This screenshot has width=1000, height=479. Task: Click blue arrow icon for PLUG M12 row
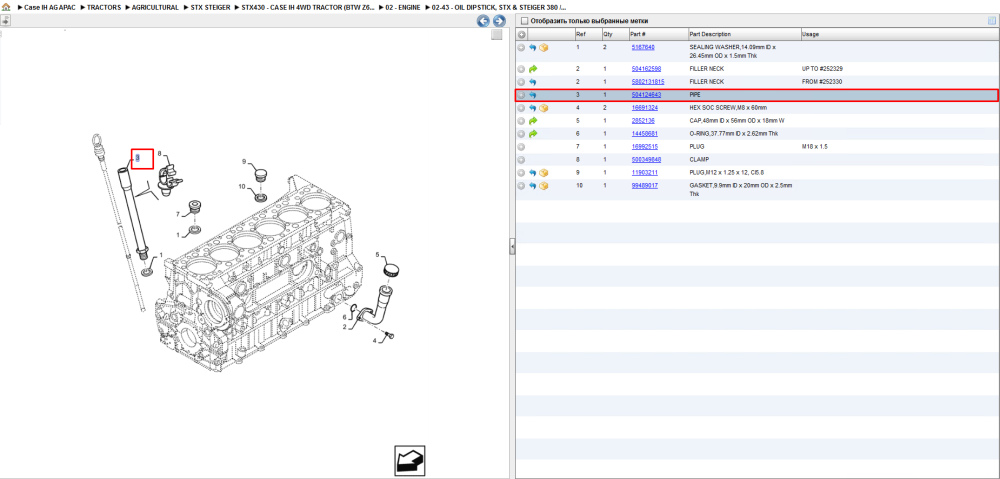point(533,173)
